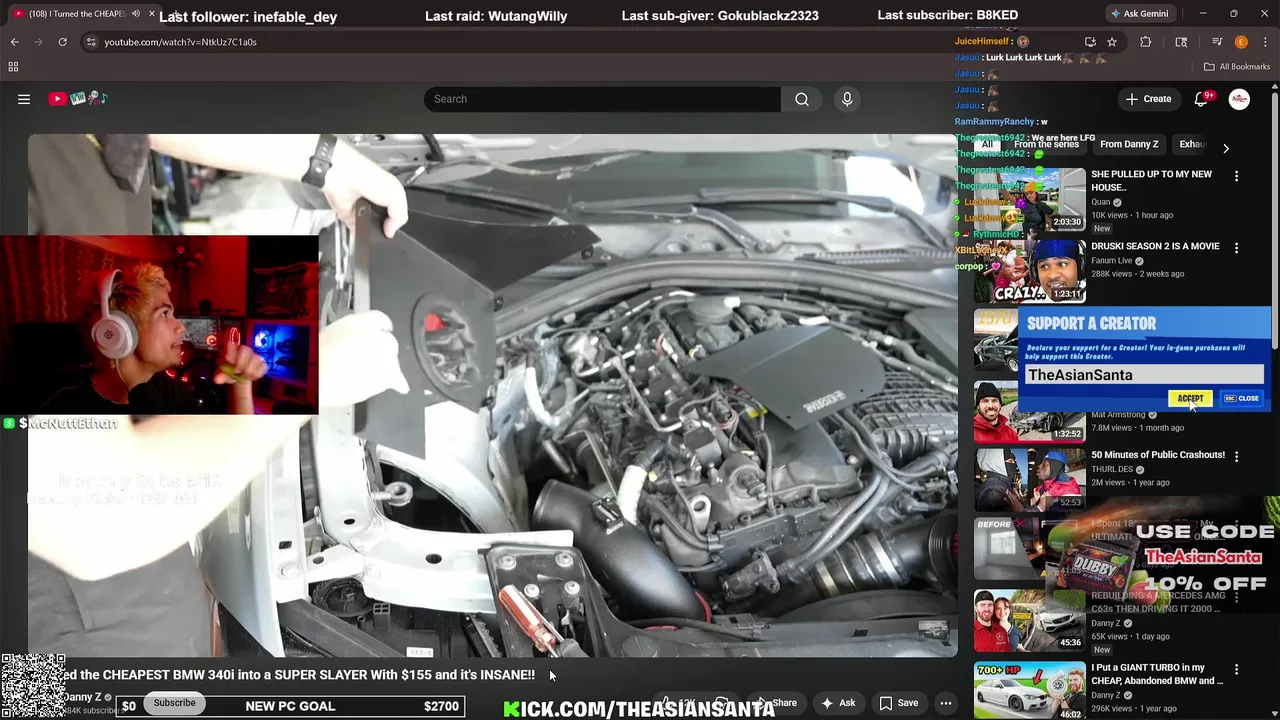Select the partially visible 'Exhau...' filter chip
The image size is (1280, 720).
tap(1191, 144)
